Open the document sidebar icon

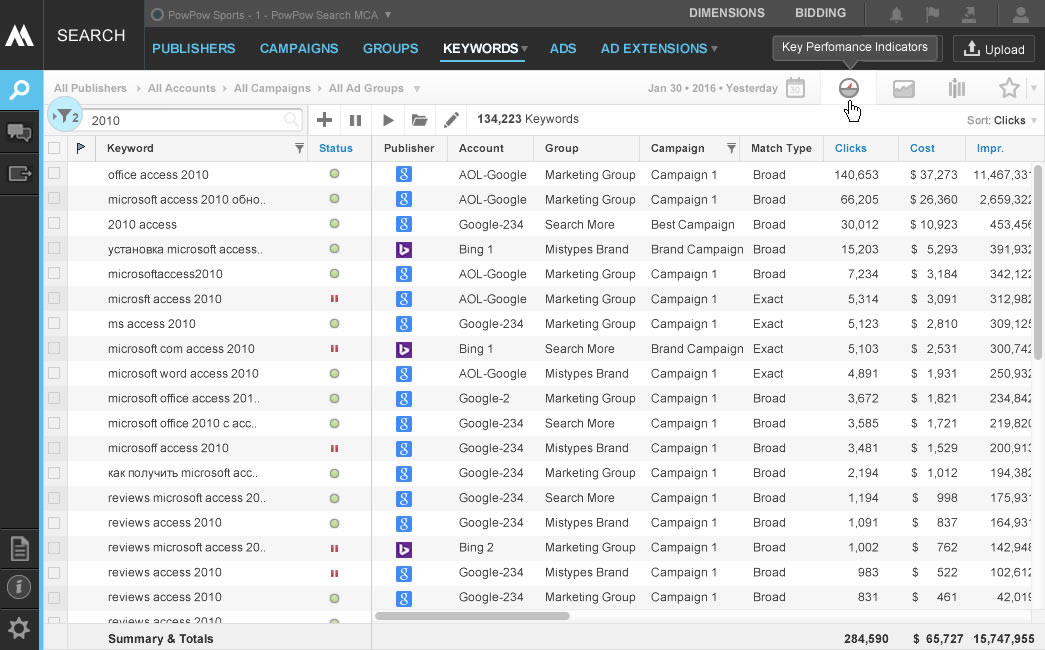point(19,549)
